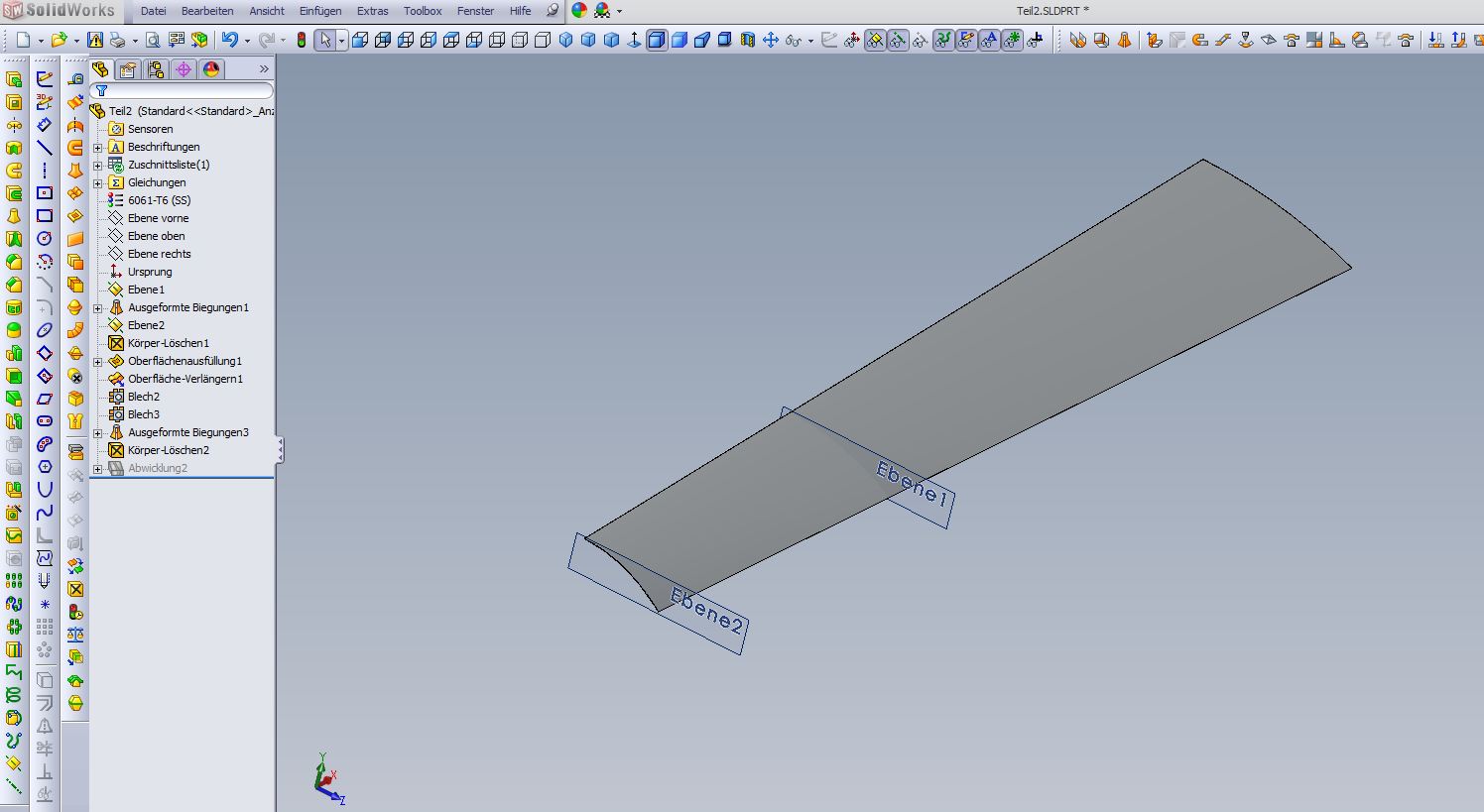The height and width of the screenshot is (812, 1484).
Task: Toggle view planes visibility
Action: [x=875, y=40]
